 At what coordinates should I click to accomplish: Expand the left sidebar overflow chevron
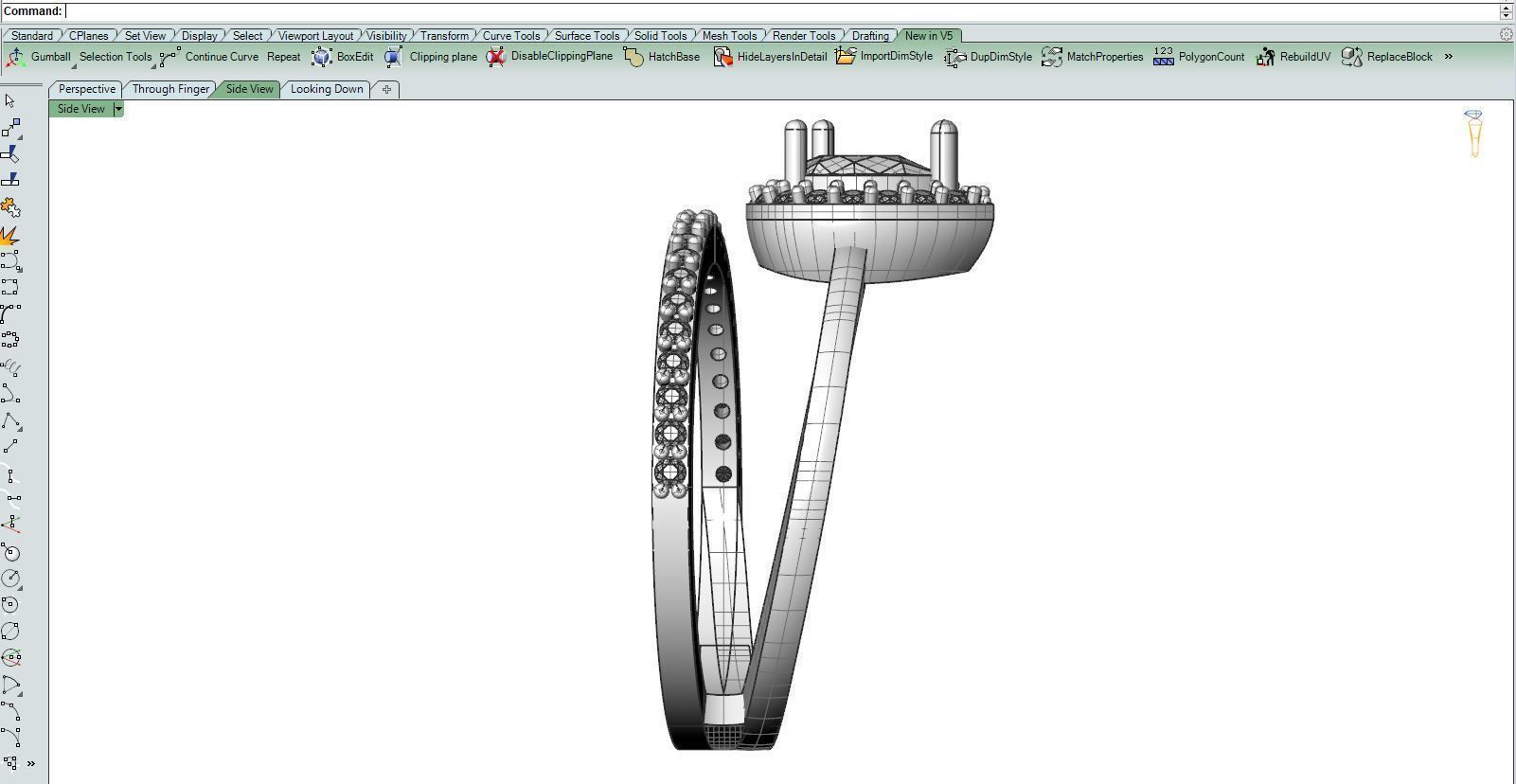coord(31,763)
